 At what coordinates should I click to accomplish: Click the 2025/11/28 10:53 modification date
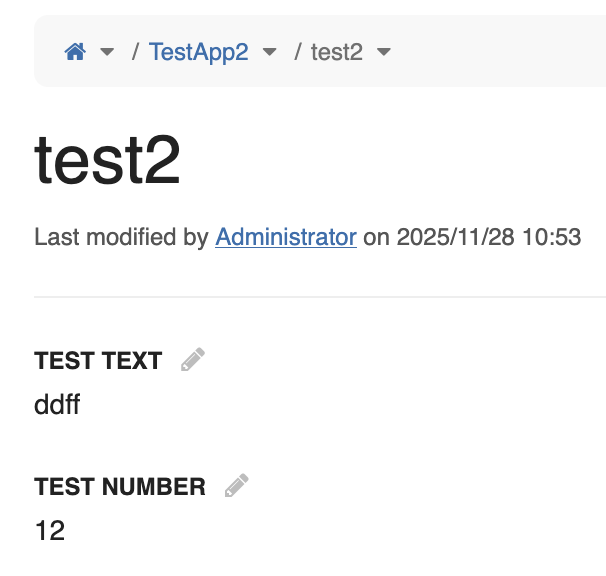488,238
